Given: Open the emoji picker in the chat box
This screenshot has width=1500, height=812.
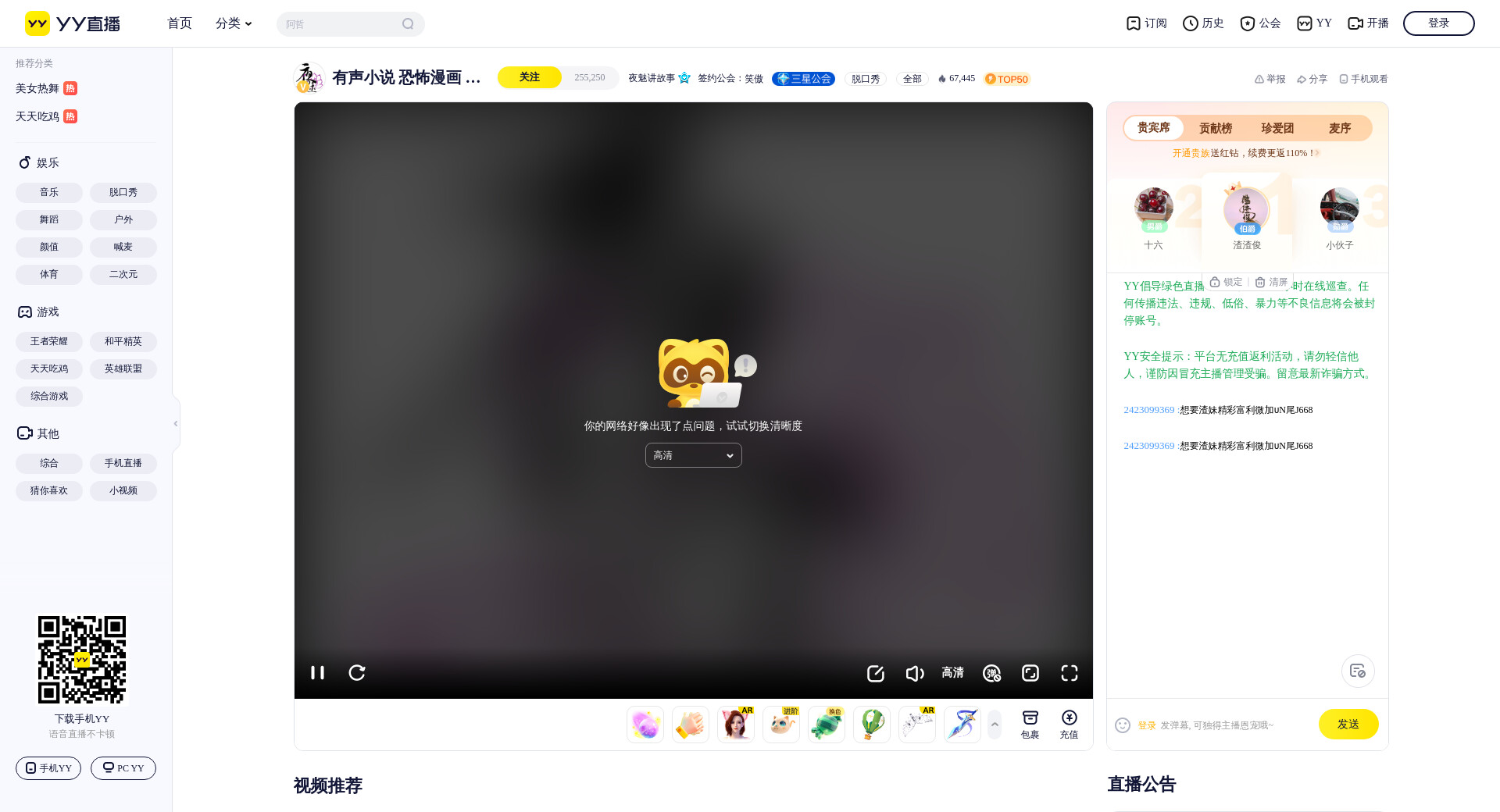Looking at the screenshot, I should click(1123, 725).
